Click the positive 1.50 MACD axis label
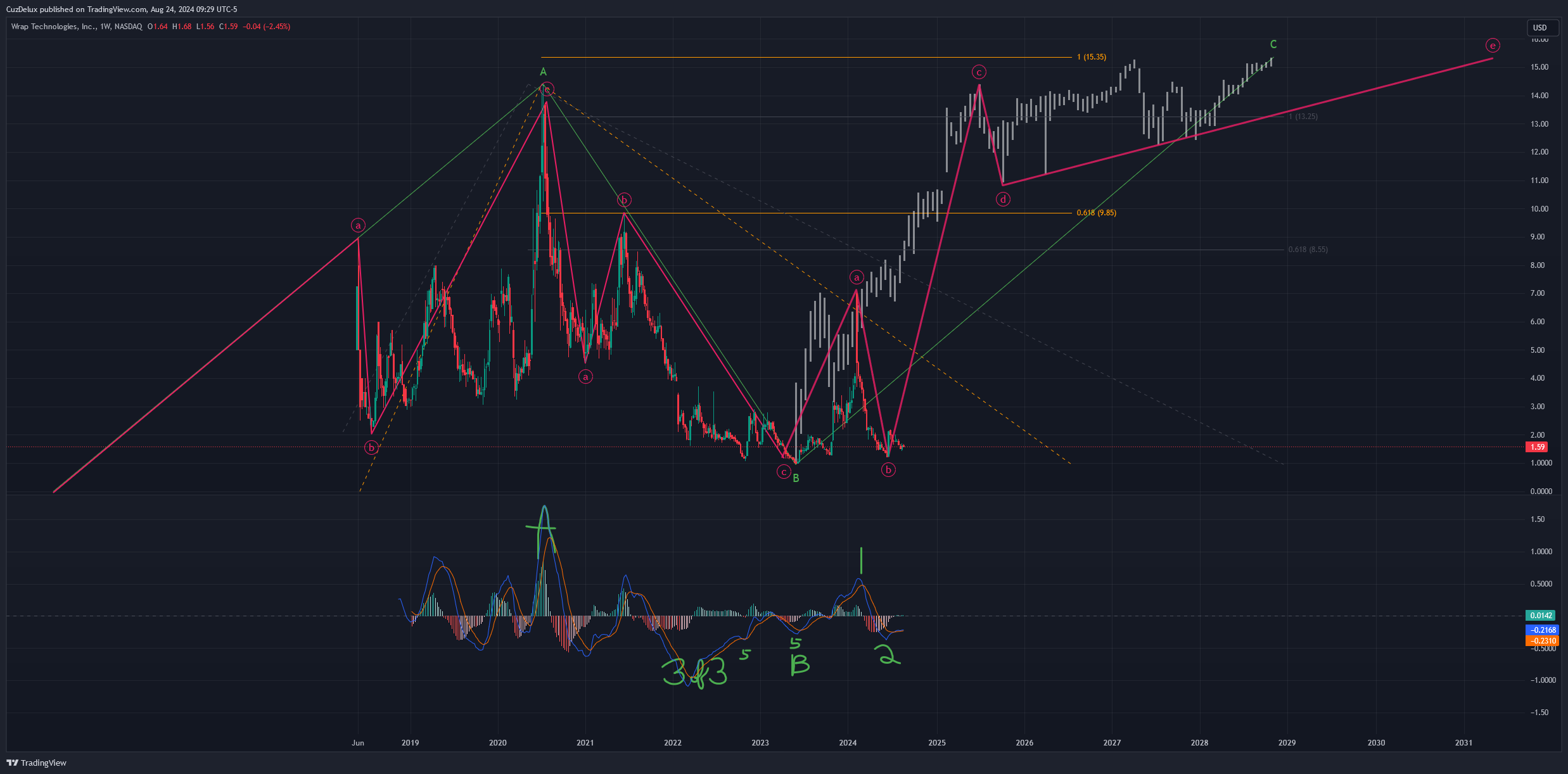This screenshot has height=774, width=1568. [x=1538, y=519]
